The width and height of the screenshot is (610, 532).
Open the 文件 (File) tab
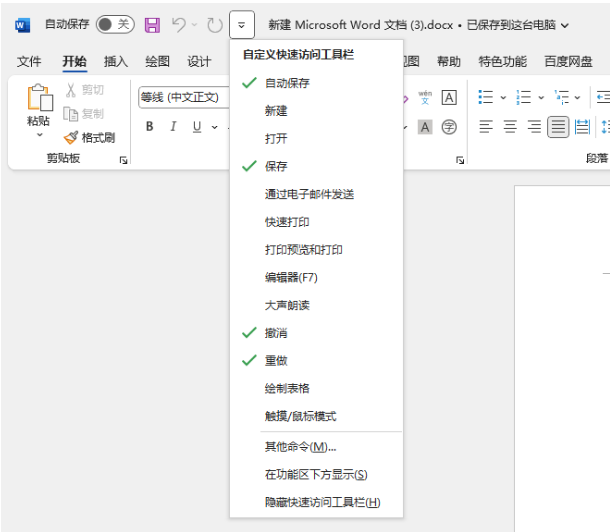(x=29, y=61)
